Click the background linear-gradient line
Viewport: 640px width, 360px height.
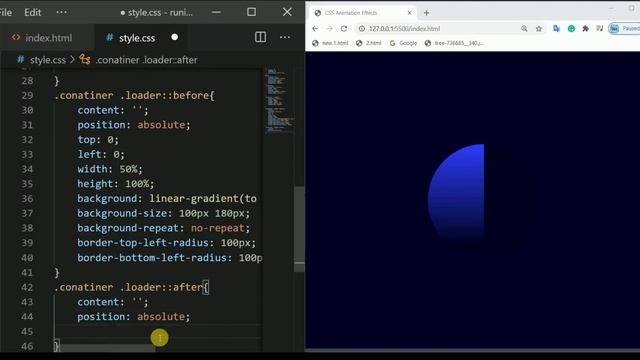pos(167,198)
